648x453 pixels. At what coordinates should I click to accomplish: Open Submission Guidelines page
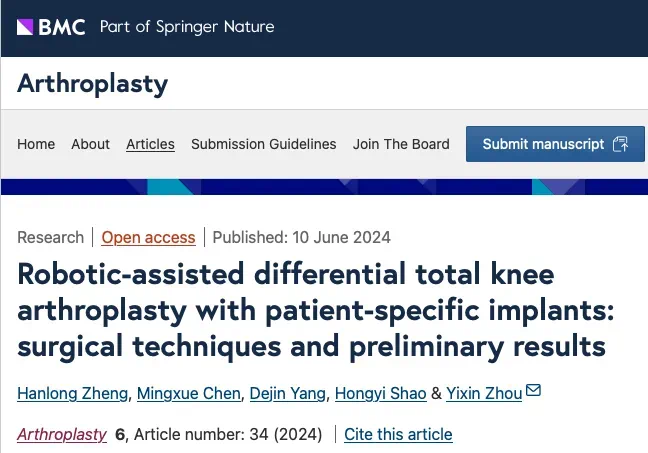(x=264, y=144)
